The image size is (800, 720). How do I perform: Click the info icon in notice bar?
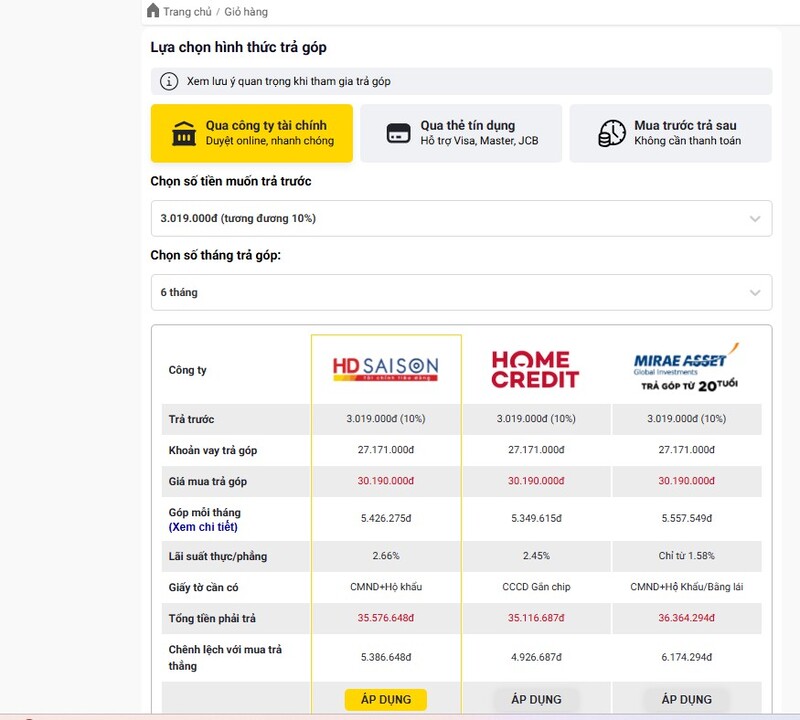coord(169,81)
